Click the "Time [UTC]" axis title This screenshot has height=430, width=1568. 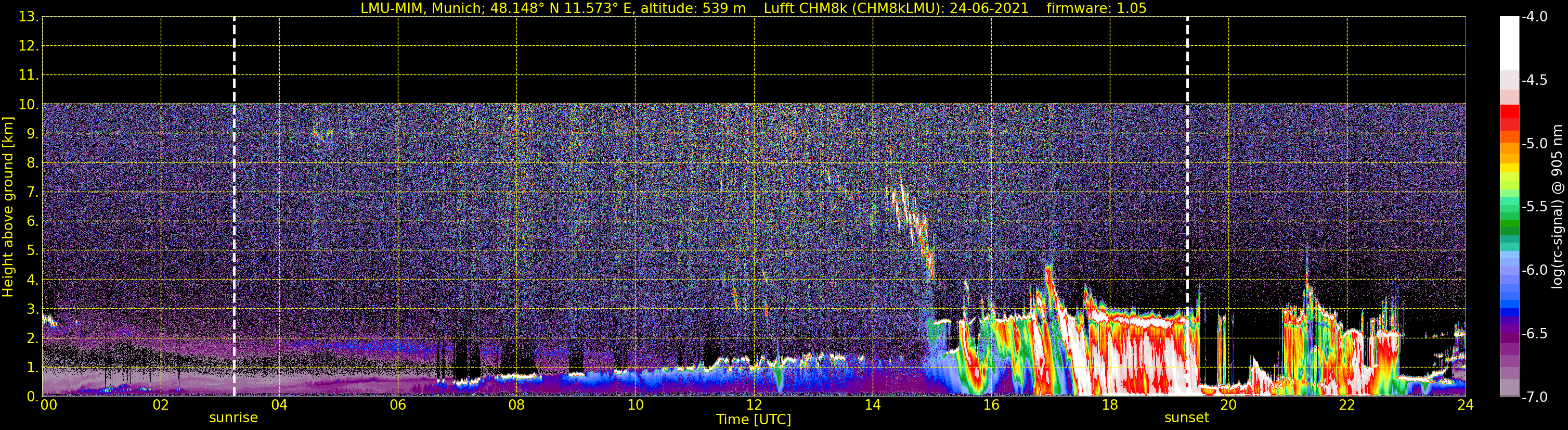tap(754, 420)
